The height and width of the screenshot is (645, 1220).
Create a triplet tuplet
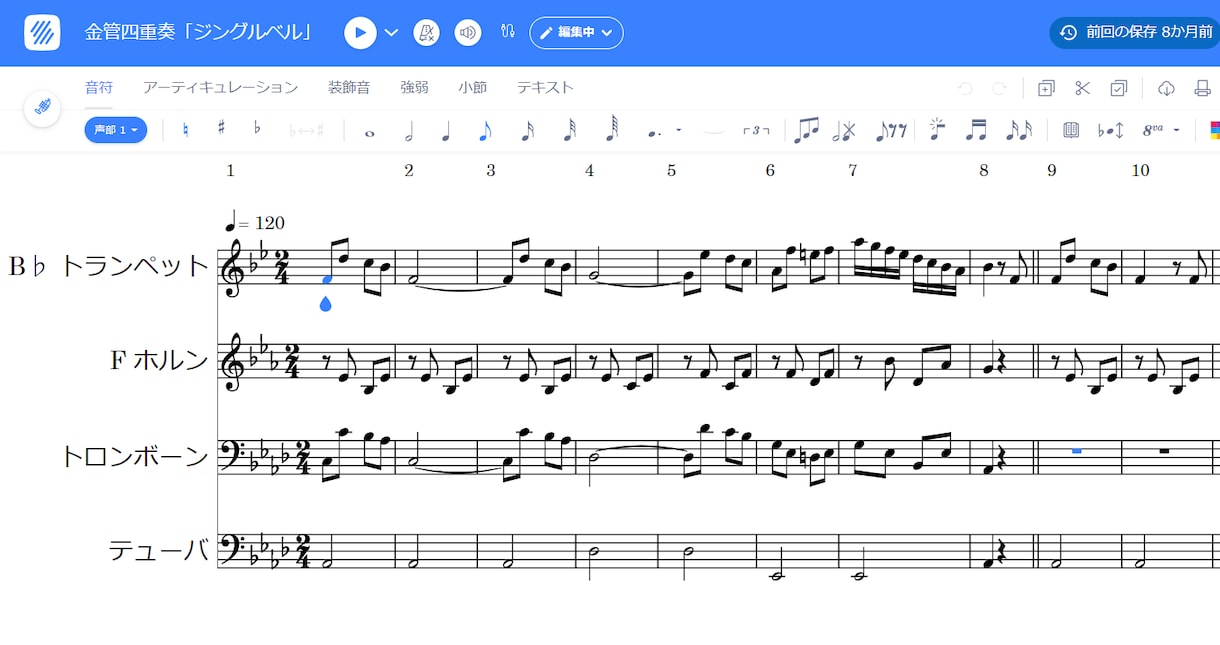click(757, 130)
